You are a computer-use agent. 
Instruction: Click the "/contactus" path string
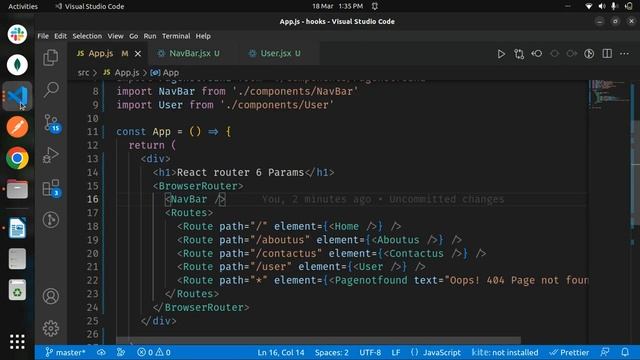286,253
